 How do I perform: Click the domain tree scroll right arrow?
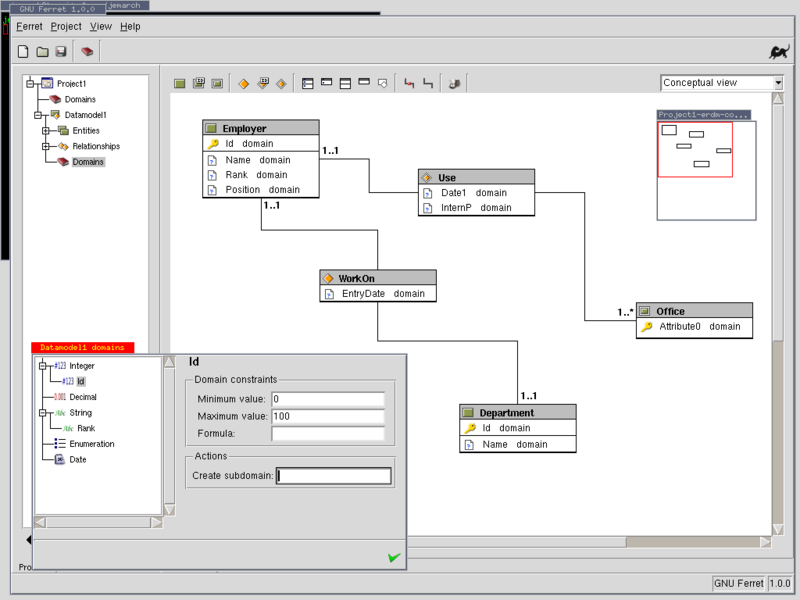pyautogui.click(x=157, y=522)
